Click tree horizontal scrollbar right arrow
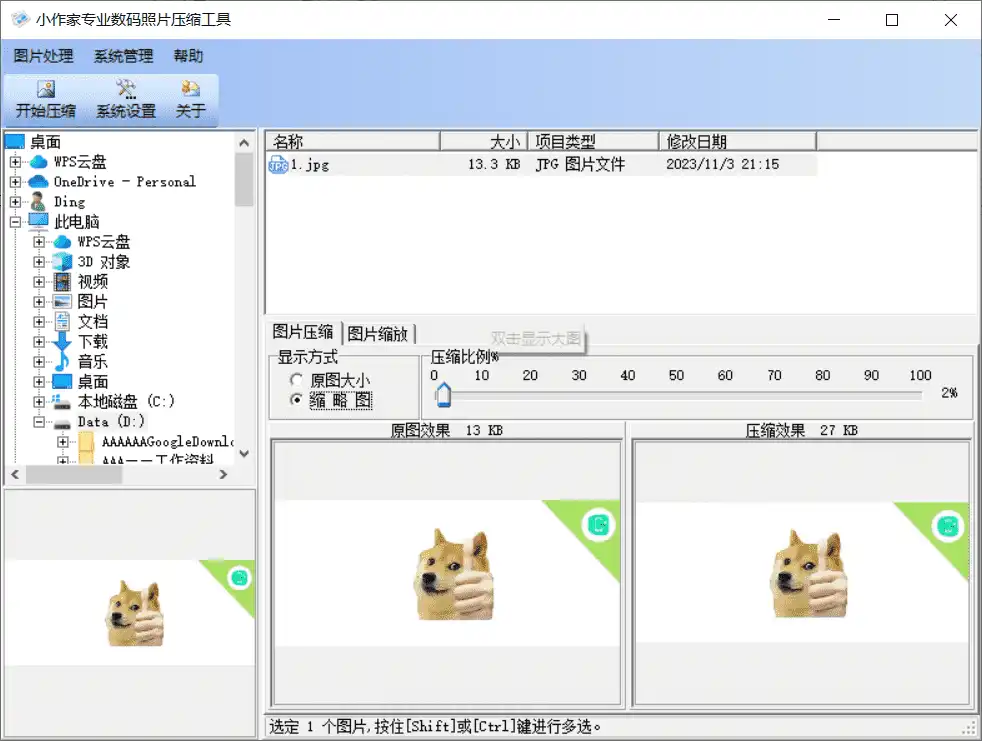Viewport: 982px width, 741px height. click(x=223, y=475)
